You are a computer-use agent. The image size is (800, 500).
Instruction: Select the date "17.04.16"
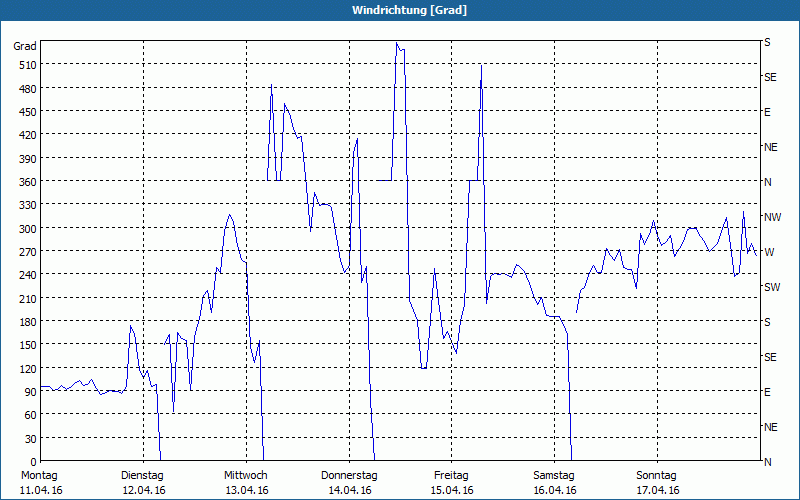[x=658, y=491]
